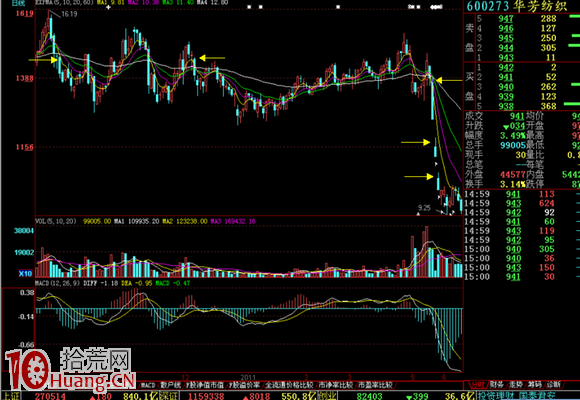This screenshot has width=580, height=400.
Task: Click the 9.25 low price label on chart
Action: [x=424, y=208]
